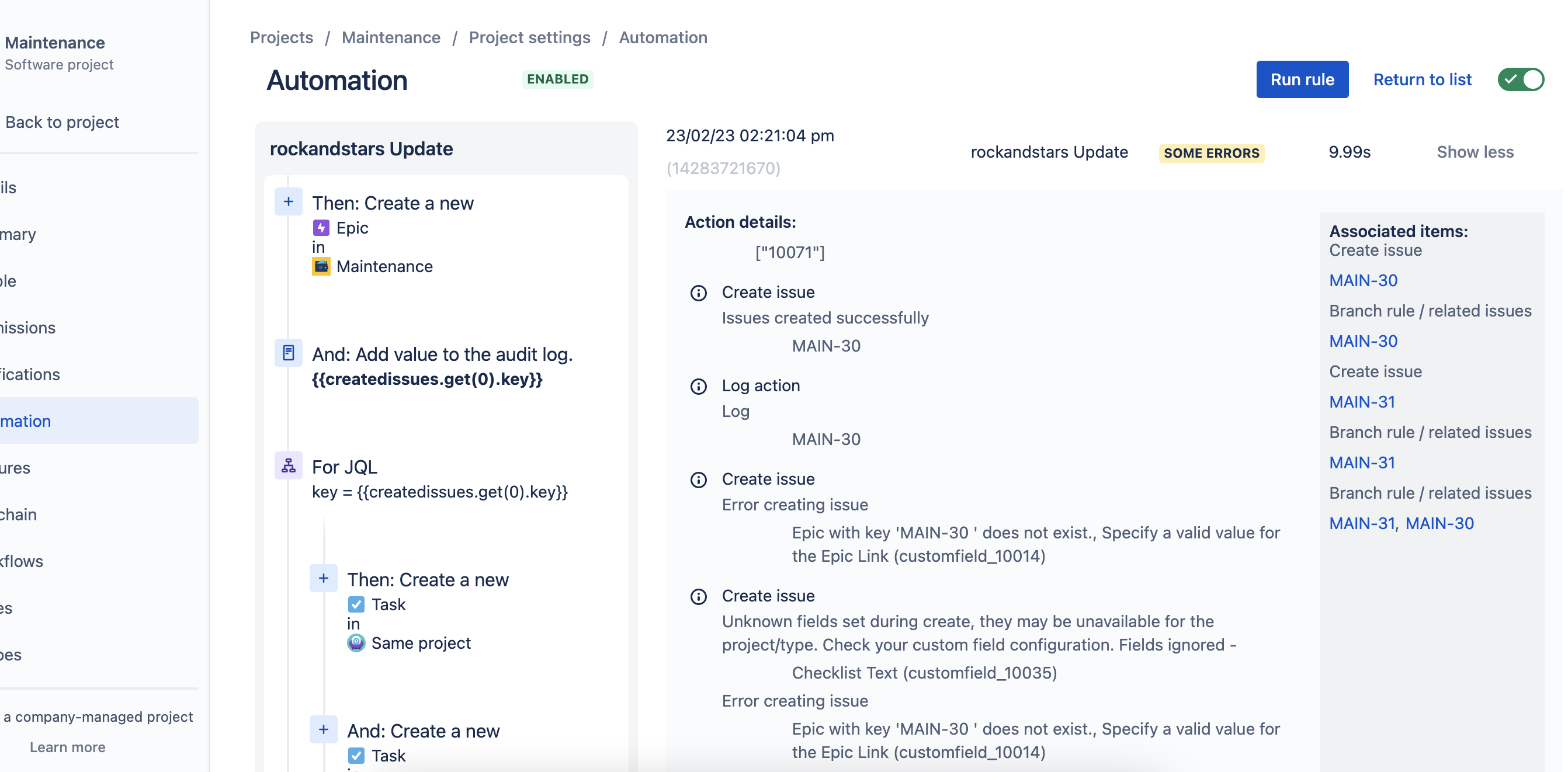Click the Run rule button
This screenshot has width=1568, height=772.
[1302, 79]
